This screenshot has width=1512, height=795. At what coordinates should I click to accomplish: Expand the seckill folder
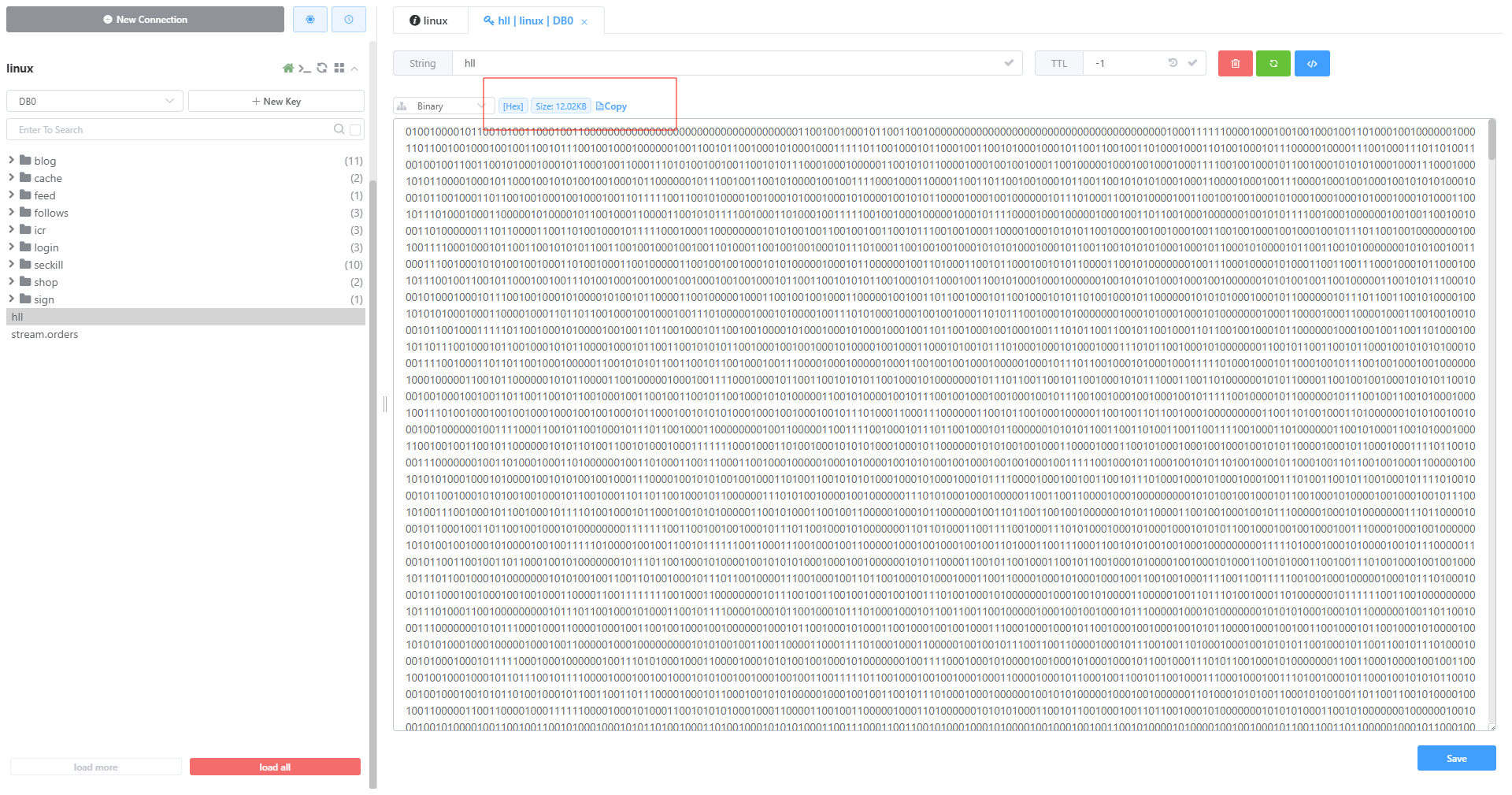pos(12,265)
